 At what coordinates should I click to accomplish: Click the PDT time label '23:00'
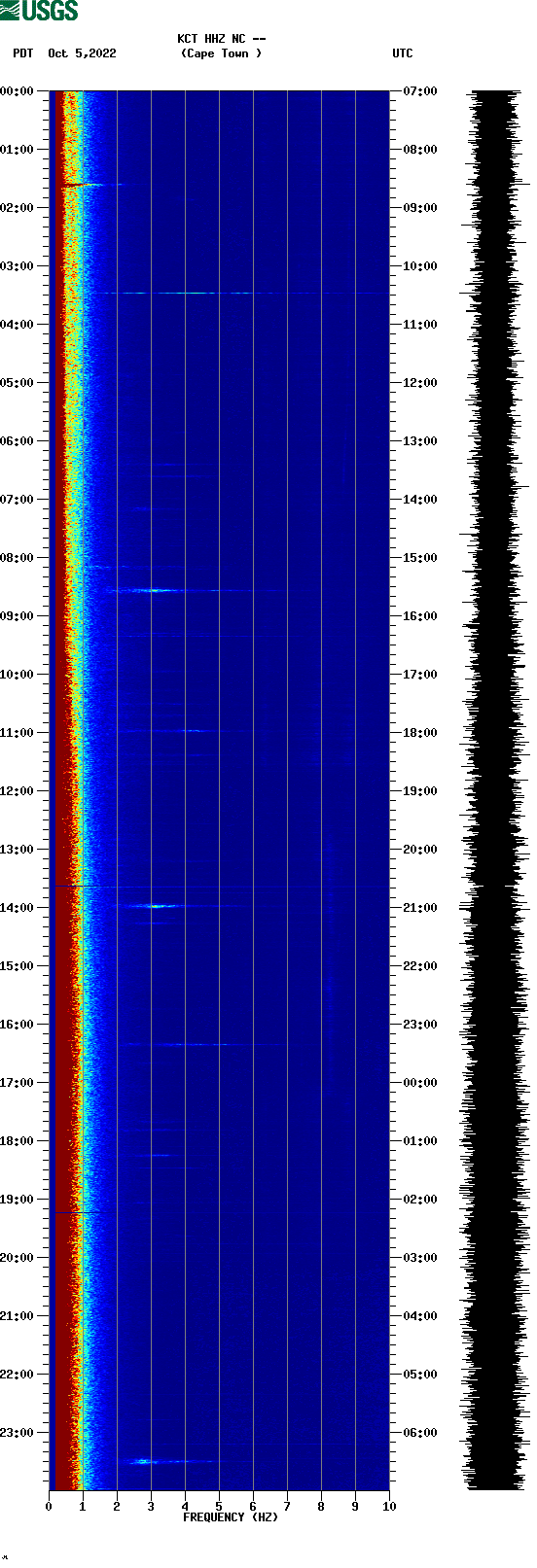click(x=18, y=1433)
